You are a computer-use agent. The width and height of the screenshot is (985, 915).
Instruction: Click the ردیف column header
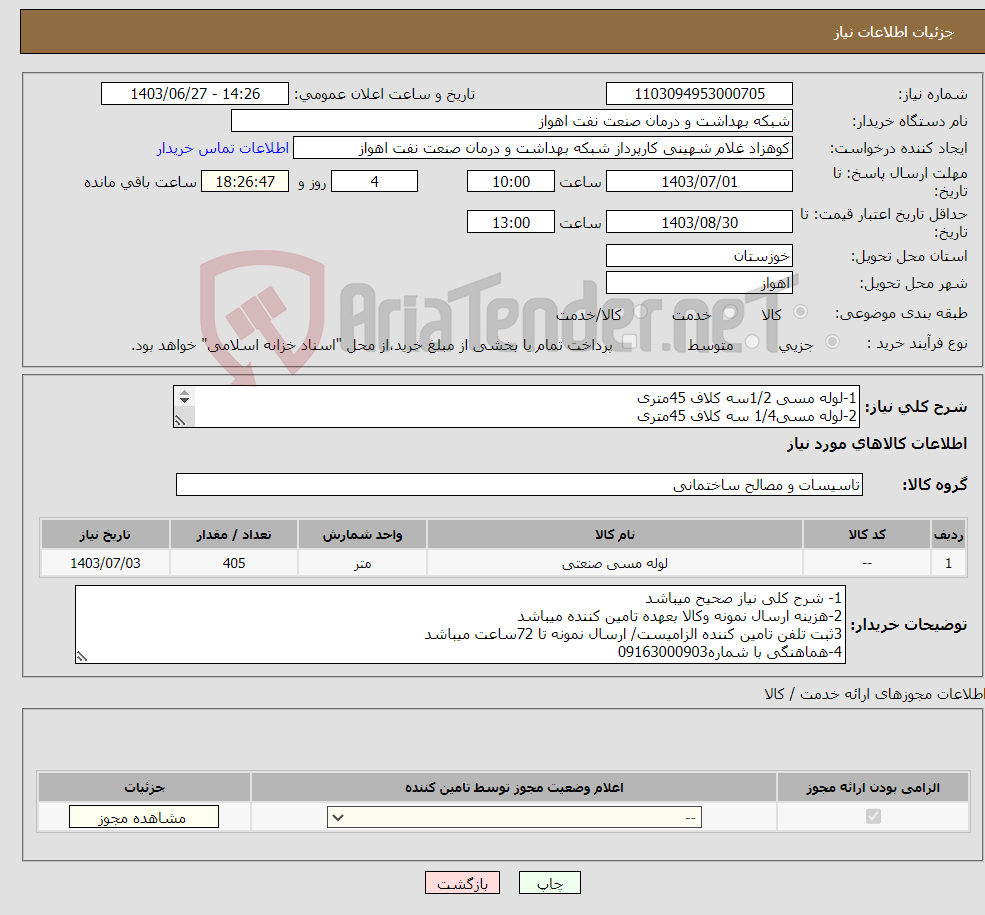[949, 534]
